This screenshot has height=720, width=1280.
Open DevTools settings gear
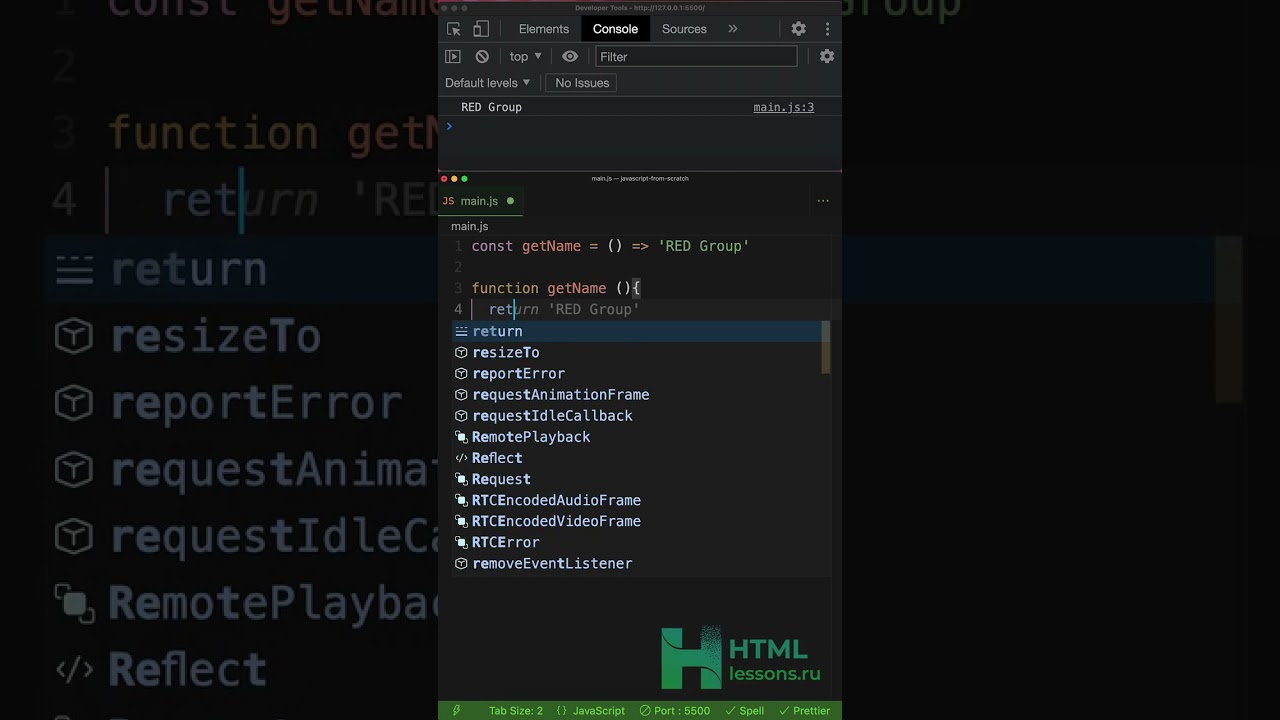799,29
